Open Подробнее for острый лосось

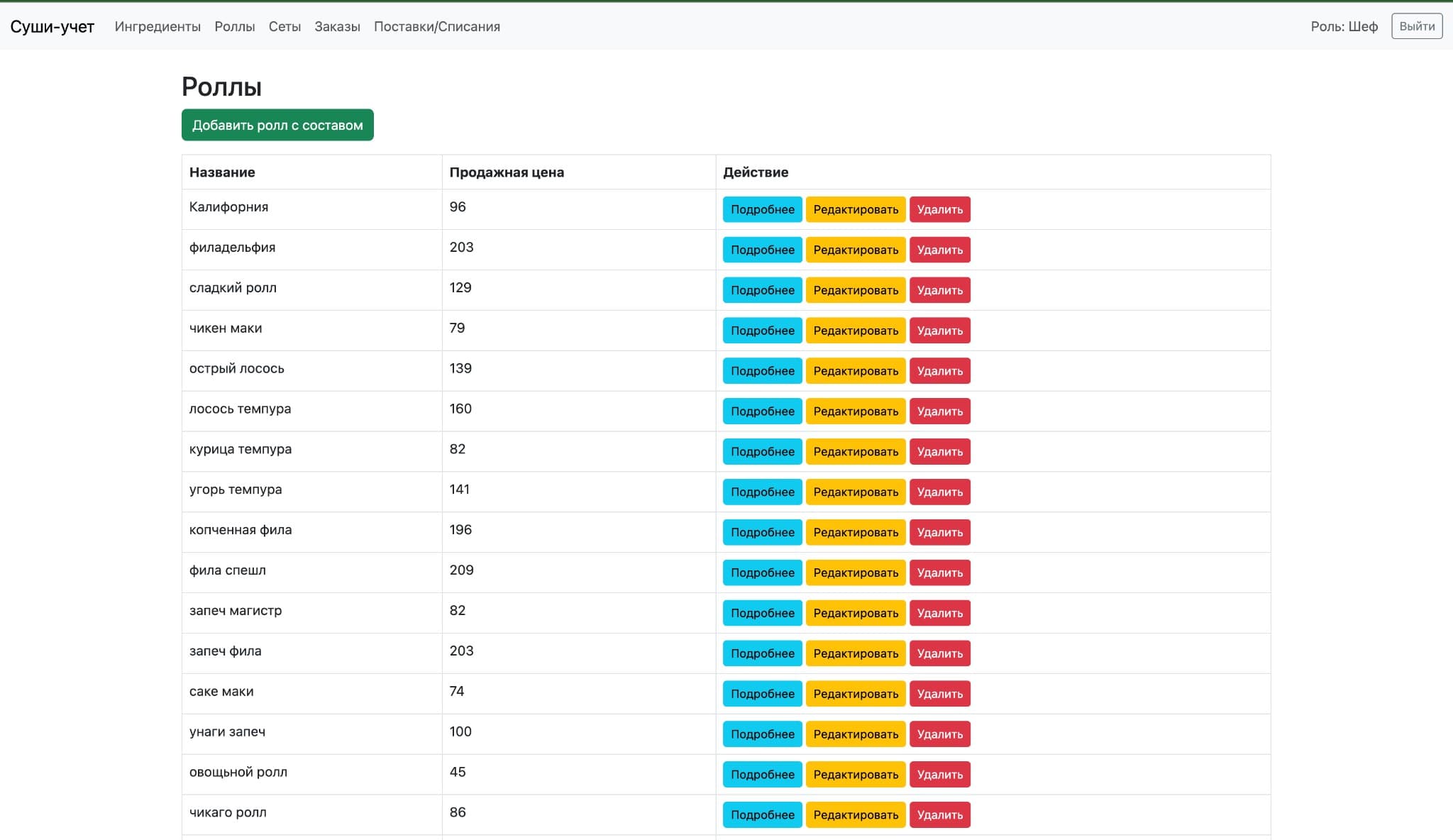pos(762,370)
